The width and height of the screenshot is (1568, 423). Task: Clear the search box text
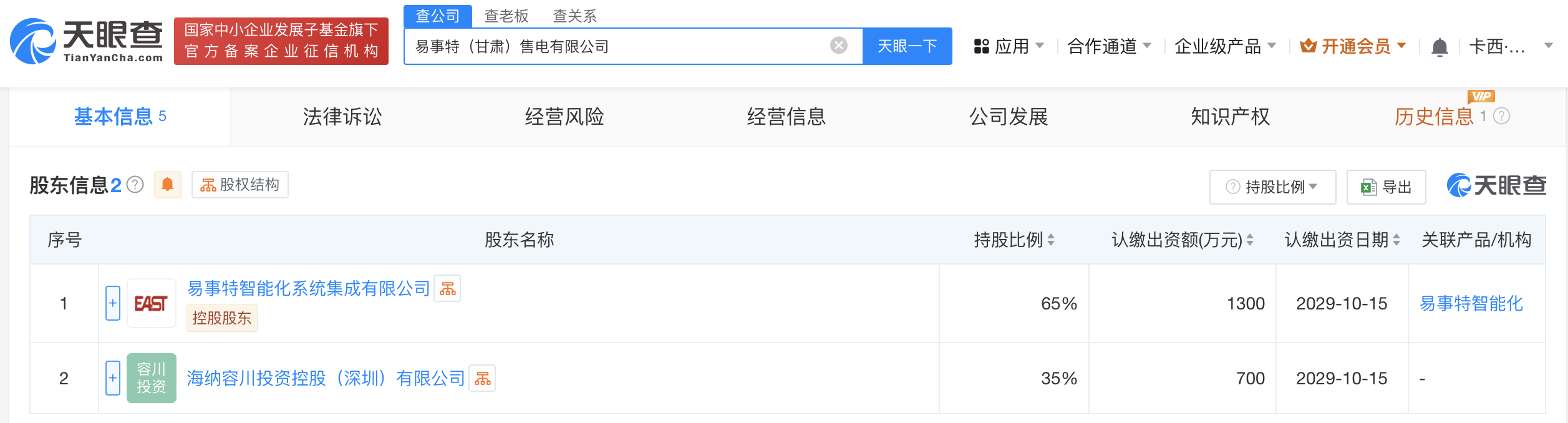(839, 46)
